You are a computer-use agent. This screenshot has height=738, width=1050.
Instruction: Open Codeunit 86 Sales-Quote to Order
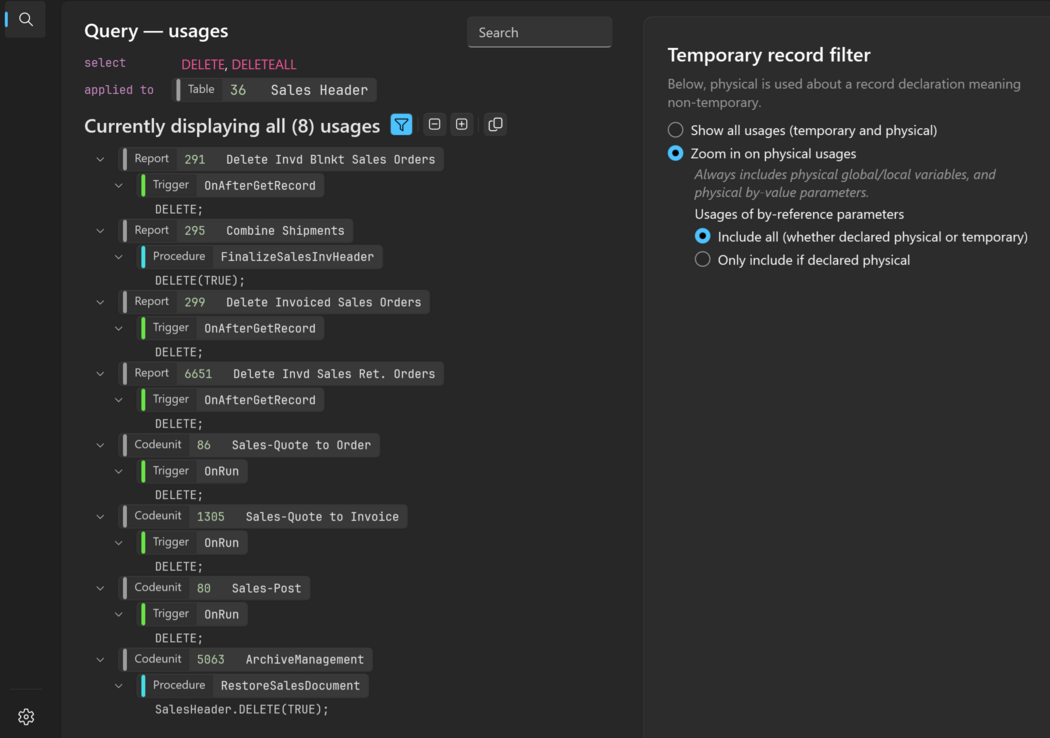[249, 445]
